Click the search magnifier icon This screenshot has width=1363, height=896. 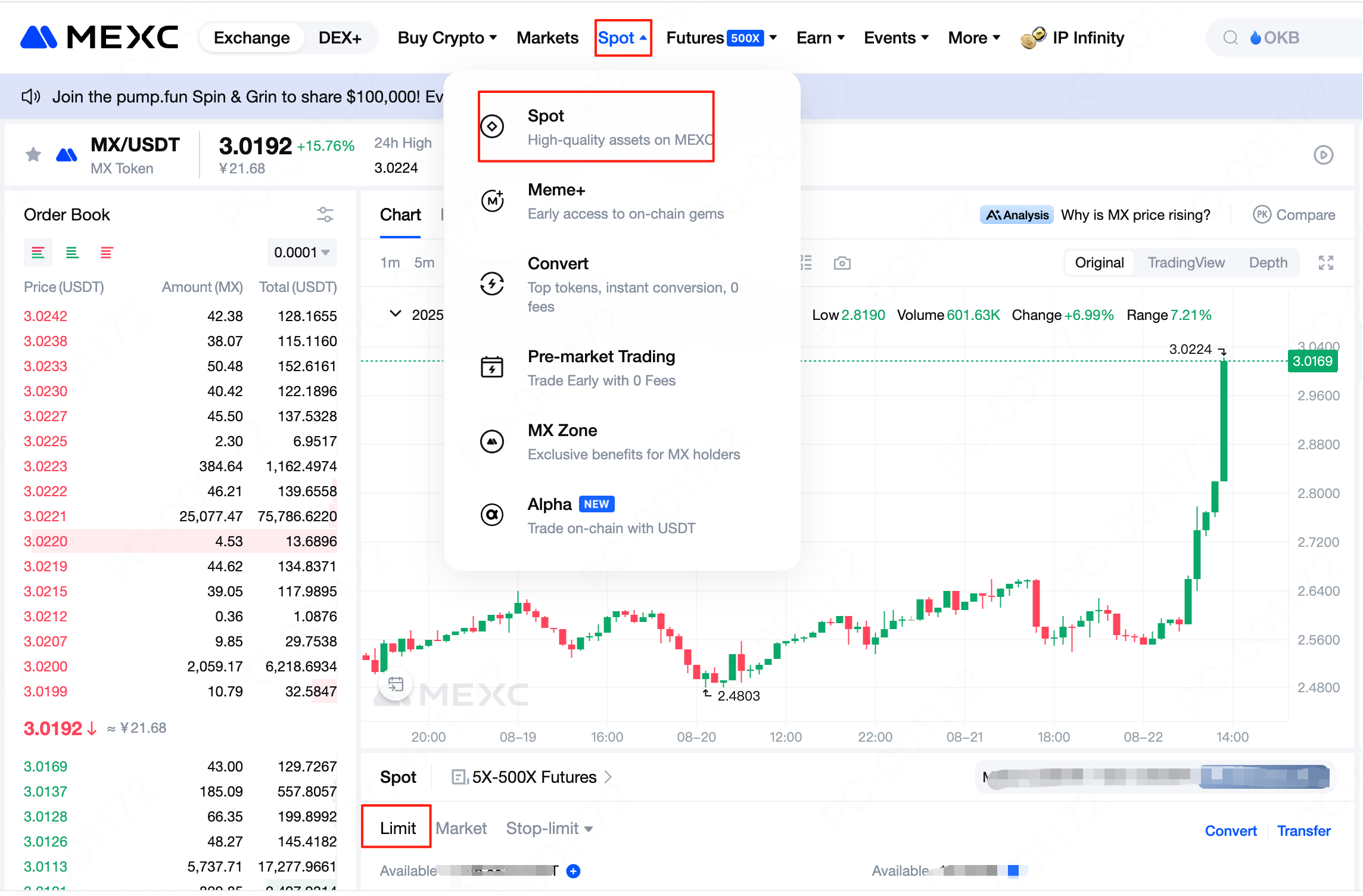(1230, 38)
